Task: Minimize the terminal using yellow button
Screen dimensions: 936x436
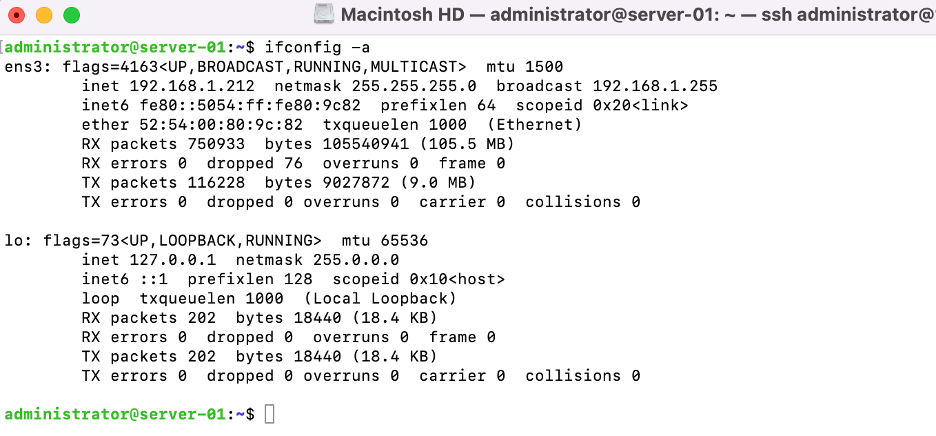Action: click(x=44, y=16)
